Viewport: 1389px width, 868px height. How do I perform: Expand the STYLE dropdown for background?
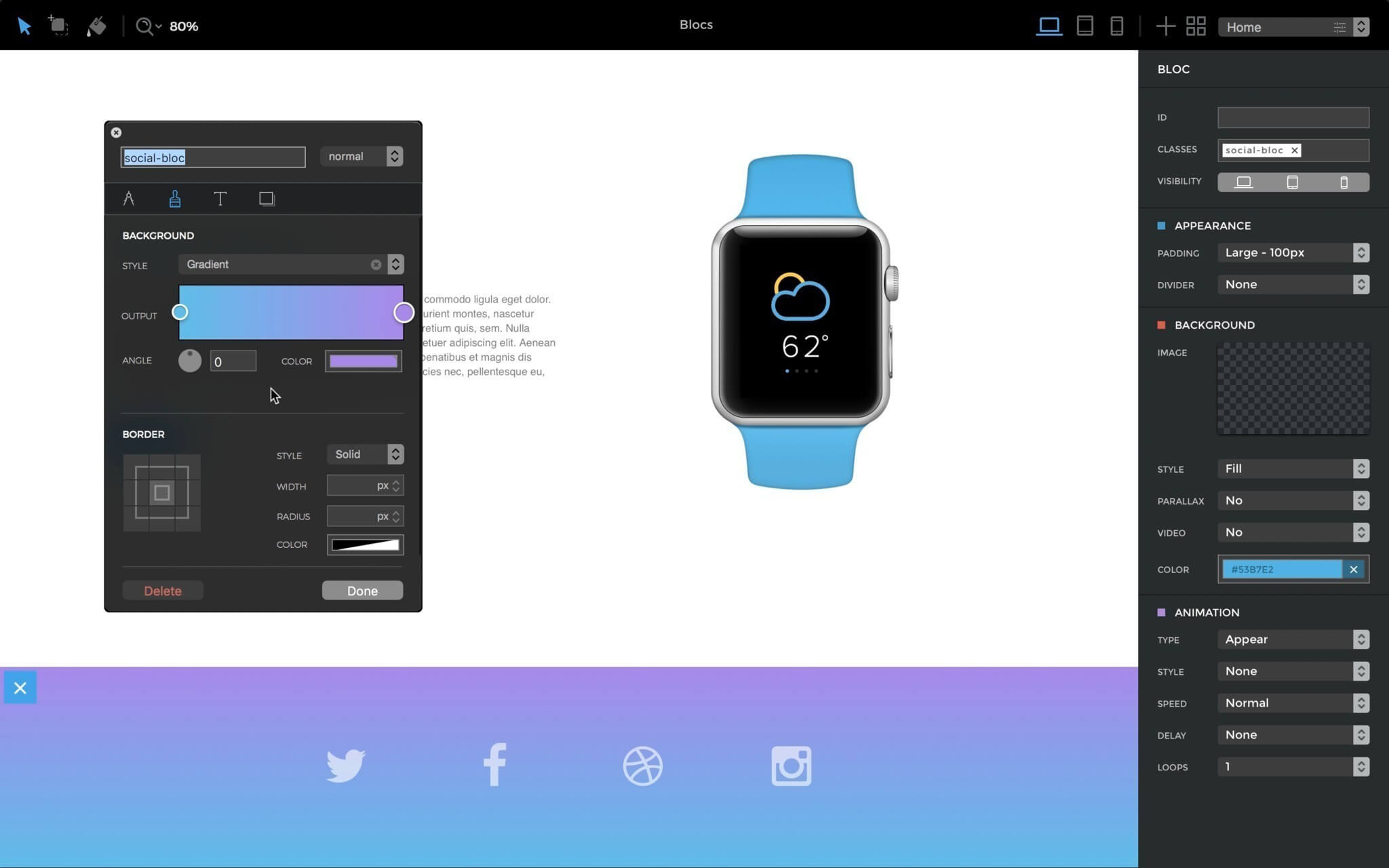(396, 263)
